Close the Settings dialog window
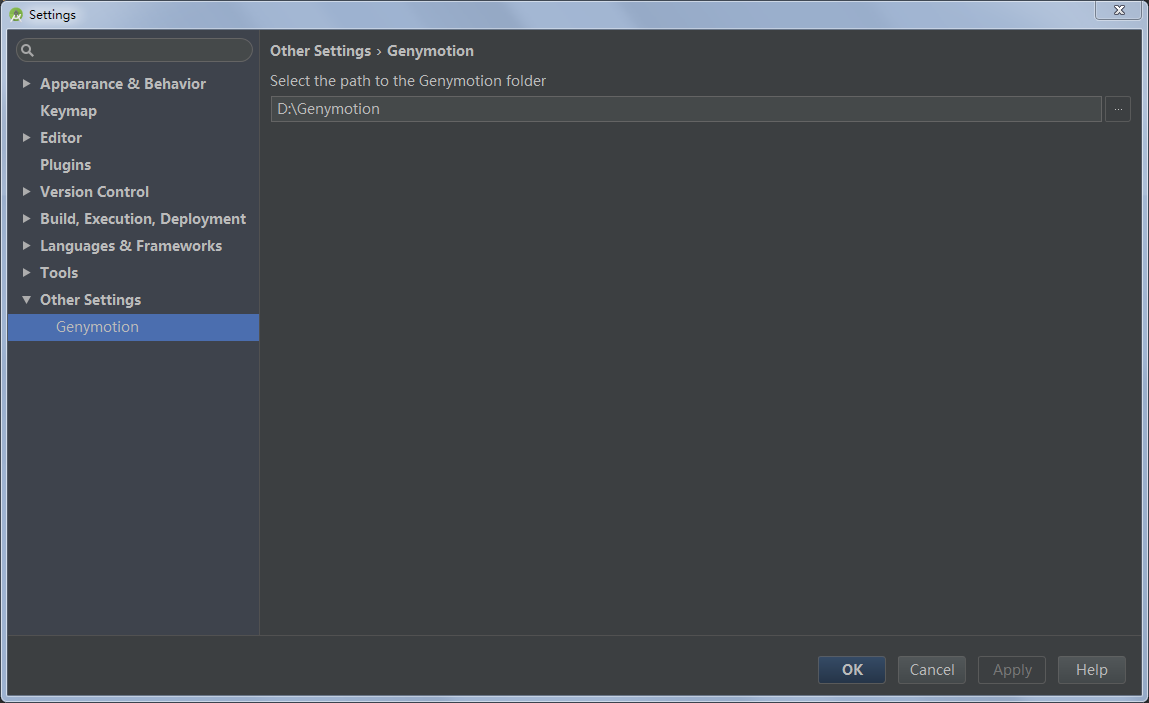The height and width of the screenshot is (703, 1149). click(1119, 10)
